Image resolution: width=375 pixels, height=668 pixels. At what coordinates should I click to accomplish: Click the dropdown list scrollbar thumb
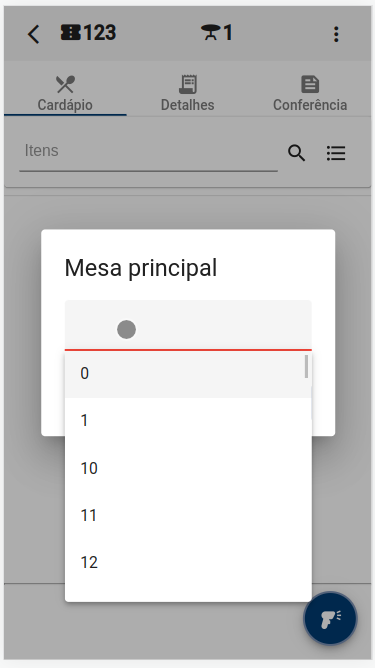(306, 366)
